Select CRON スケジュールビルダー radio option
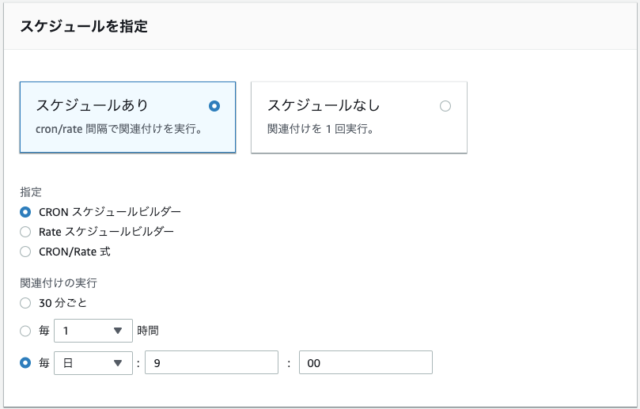This screenshot has height=409, width=640. pyautogui.click(x=25, y=212)
